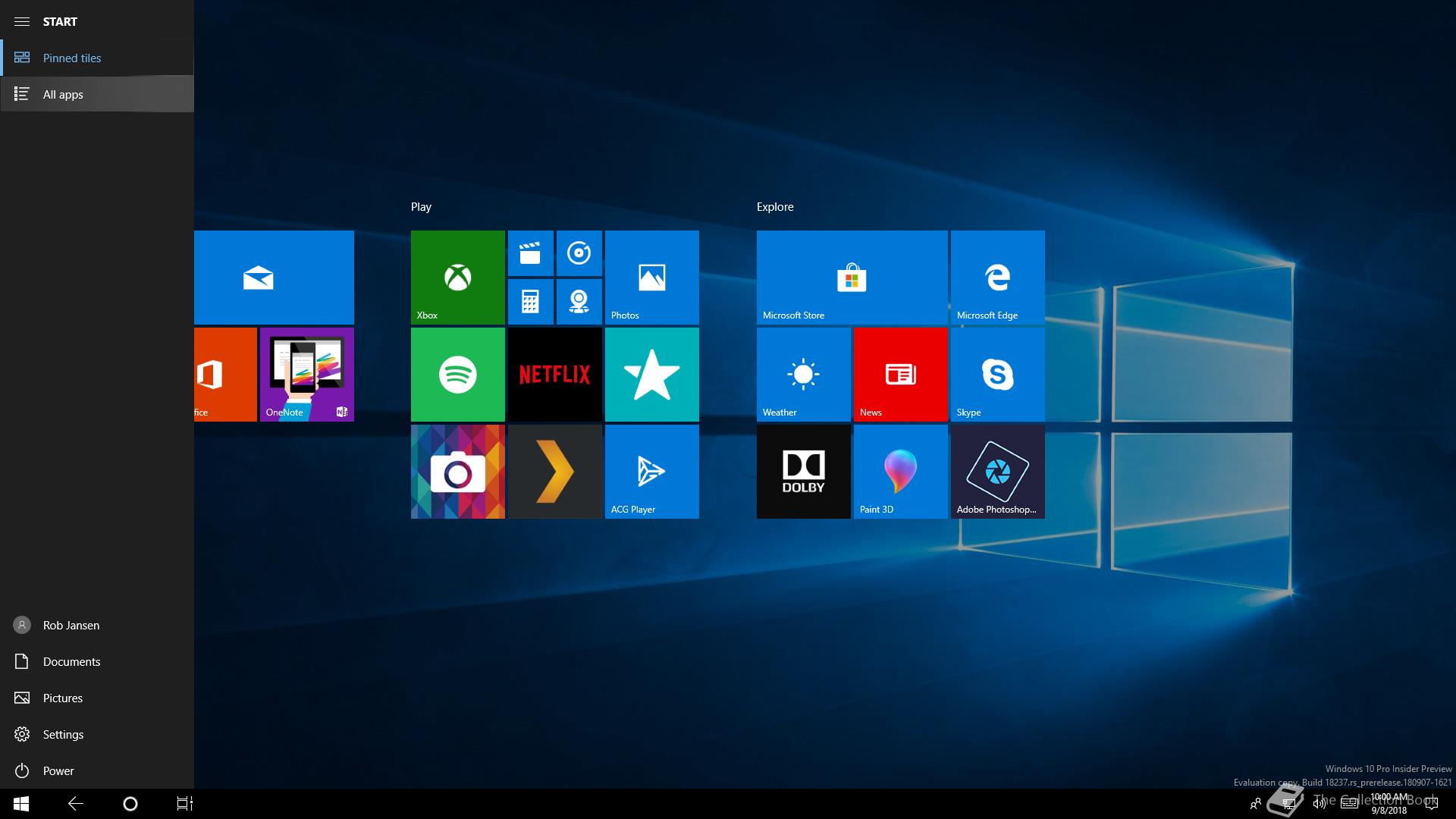Viewport: 1456px width, 819px height.
Task: Open the Maps small tile
Action: coord(579,302)
